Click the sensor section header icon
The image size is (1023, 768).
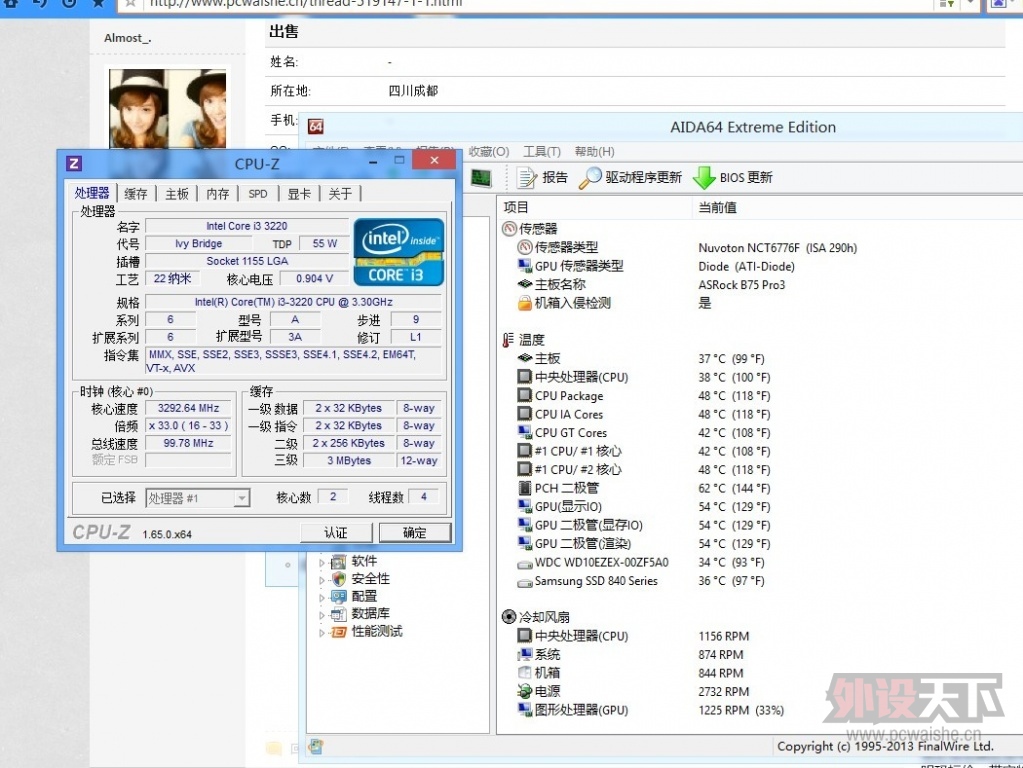pyautogui.click(x=509, y=228)
